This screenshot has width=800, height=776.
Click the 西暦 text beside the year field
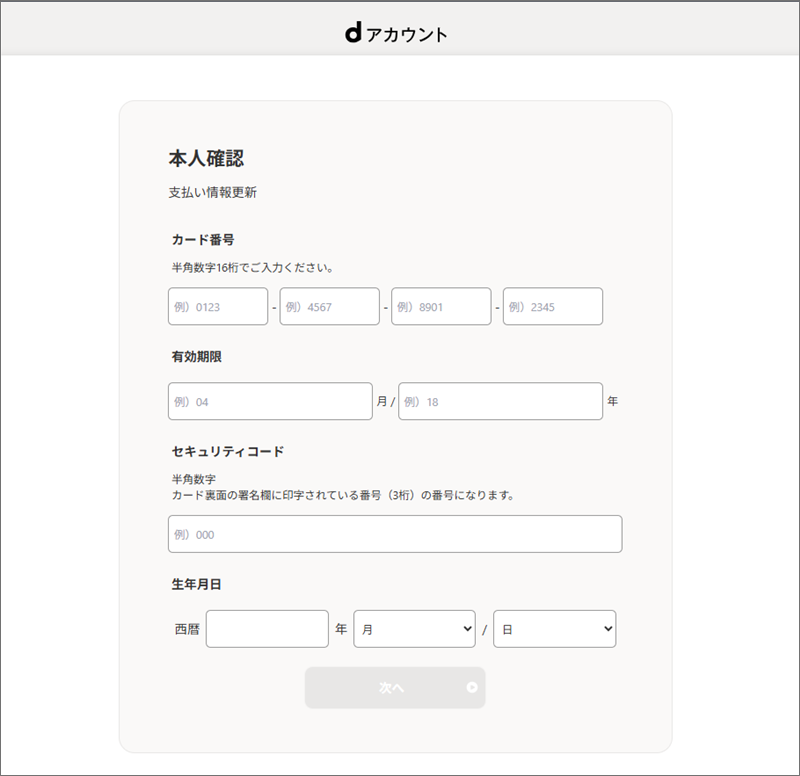(x=187, y=629)
